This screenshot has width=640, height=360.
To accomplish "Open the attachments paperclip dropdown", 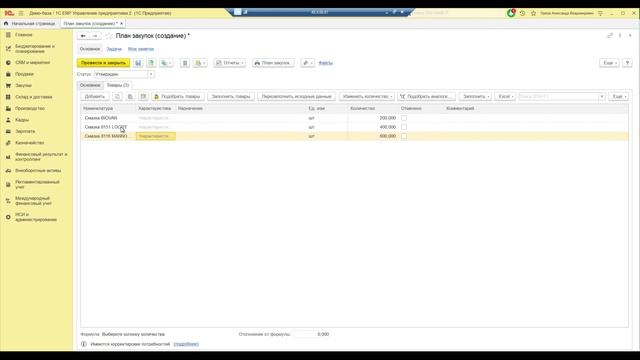I will [308, 63].
